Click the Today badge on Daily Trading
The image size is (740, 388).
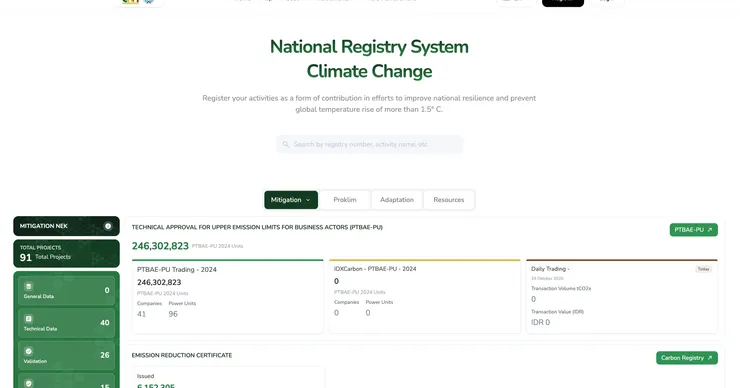click(703, 269)
